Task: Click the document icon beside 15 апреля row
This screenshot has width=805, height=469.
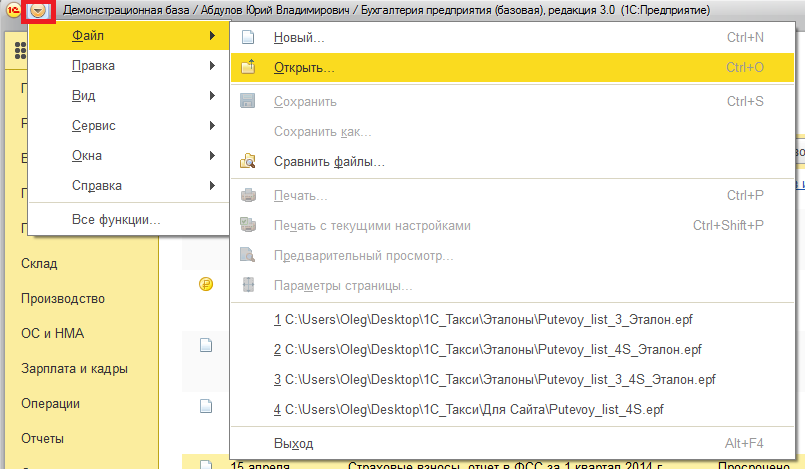Action: click(205, 464)
